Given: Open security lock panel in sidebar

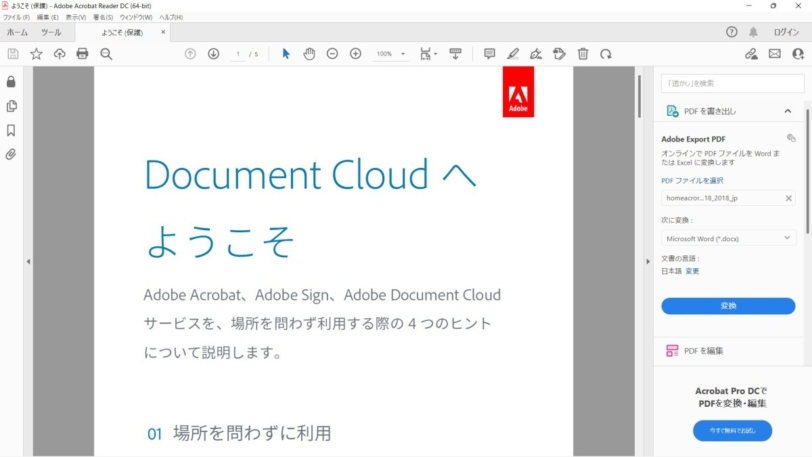Looking at the screenshot, I should point(11,82).
